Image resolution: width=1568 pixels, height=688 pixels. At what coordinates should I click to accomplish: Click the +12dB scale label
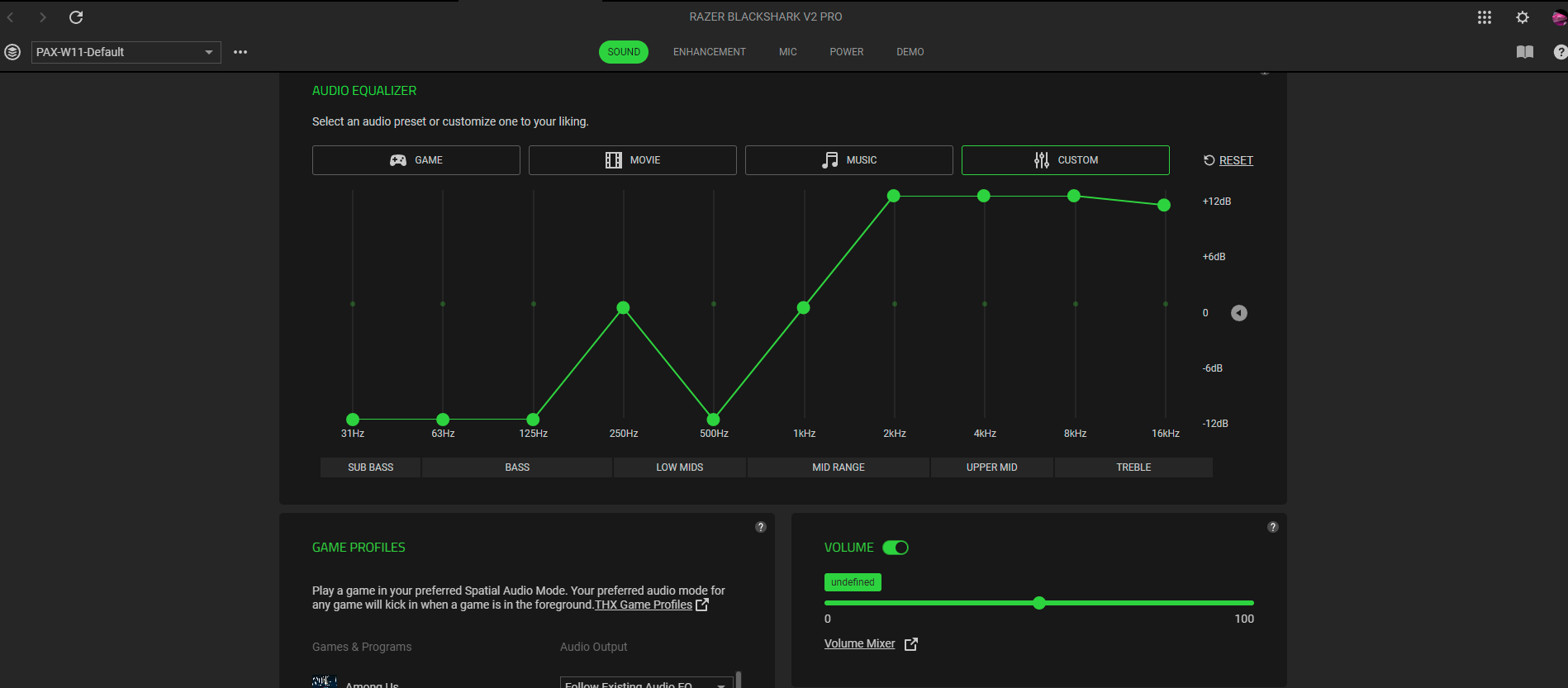[1217, 202]
